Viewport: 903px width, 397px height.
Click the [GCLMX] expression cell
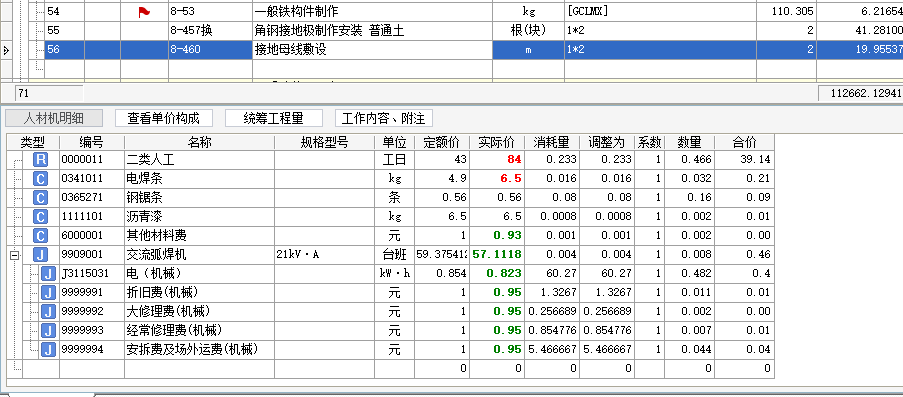point(660,12)
